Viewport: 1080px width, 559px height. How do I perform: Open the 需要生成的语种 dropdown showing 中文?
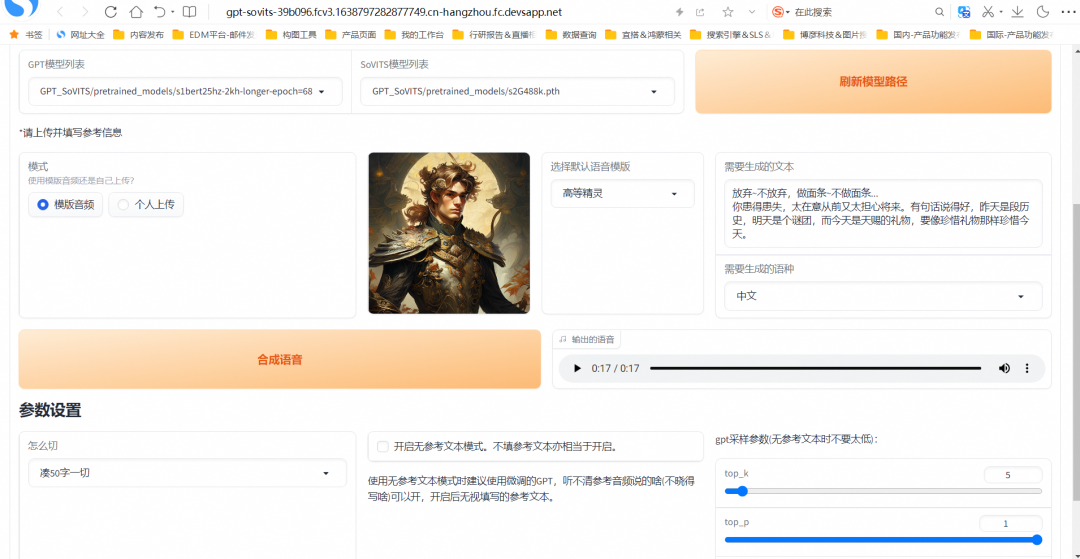click(883, 296)
